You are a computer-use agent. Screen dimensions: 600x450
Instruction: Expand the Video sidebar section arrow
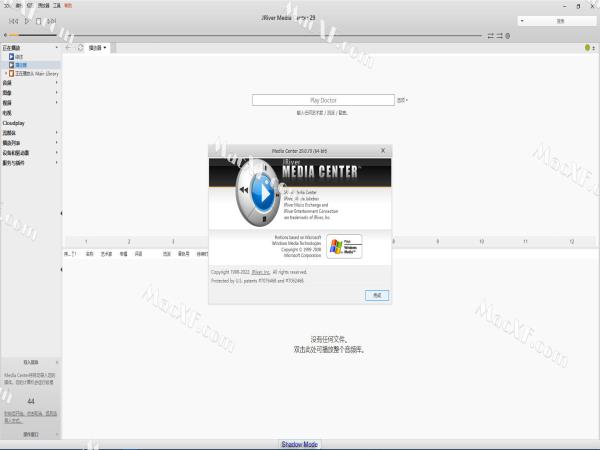coord(57,102)
